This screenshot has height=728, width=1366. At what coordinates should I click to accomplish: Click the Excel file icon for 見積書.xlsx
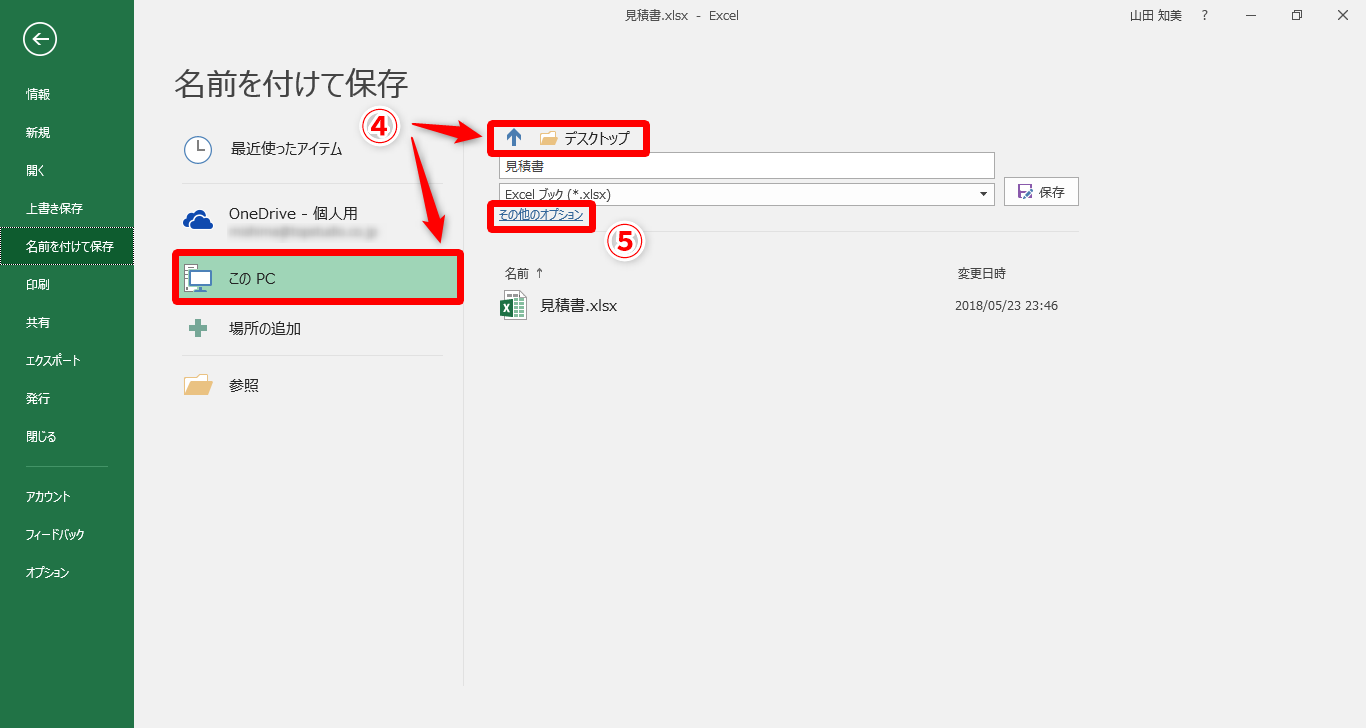point(513,305)
